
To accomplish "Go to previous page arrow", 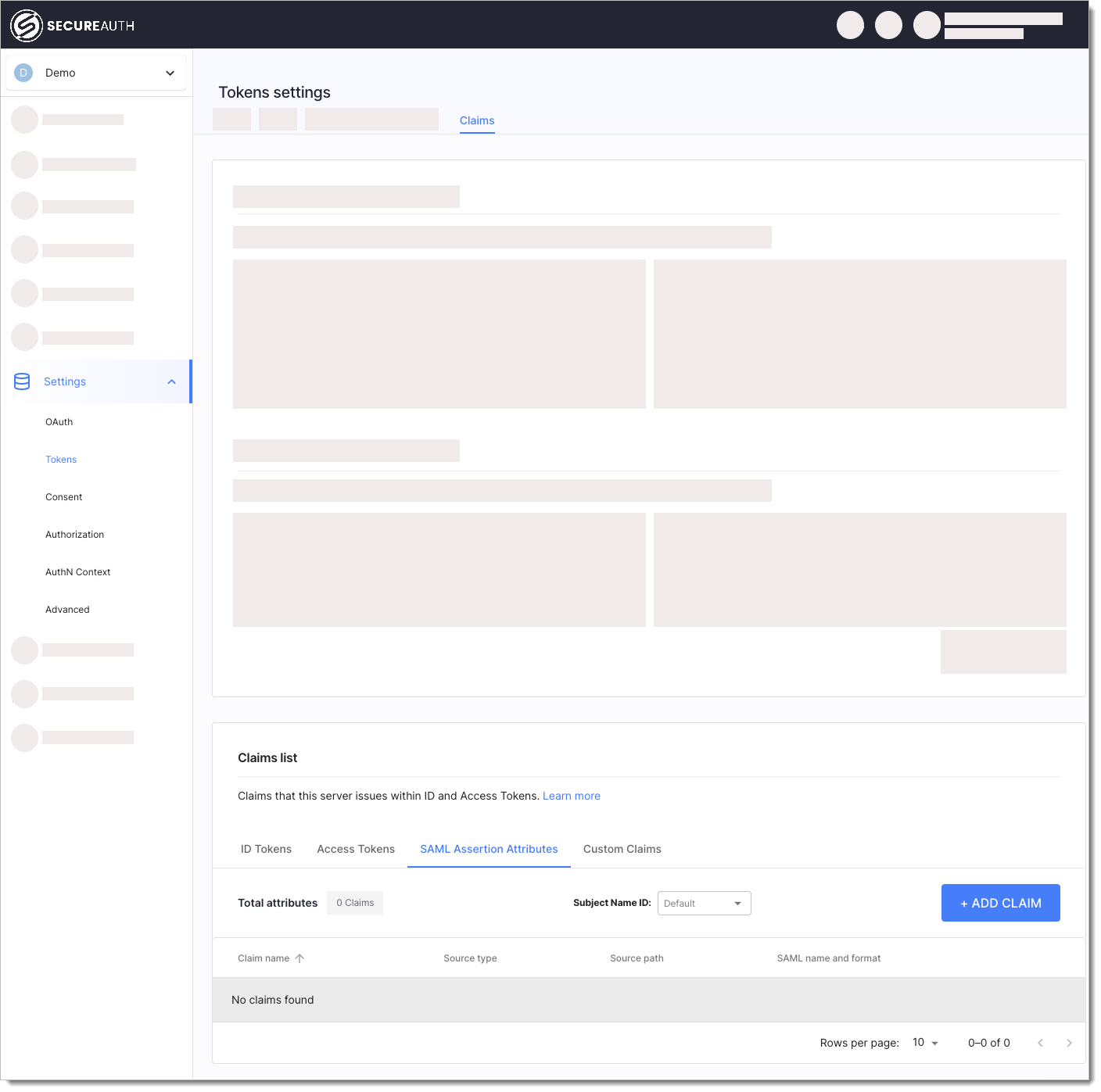I will point(1040,1043).
